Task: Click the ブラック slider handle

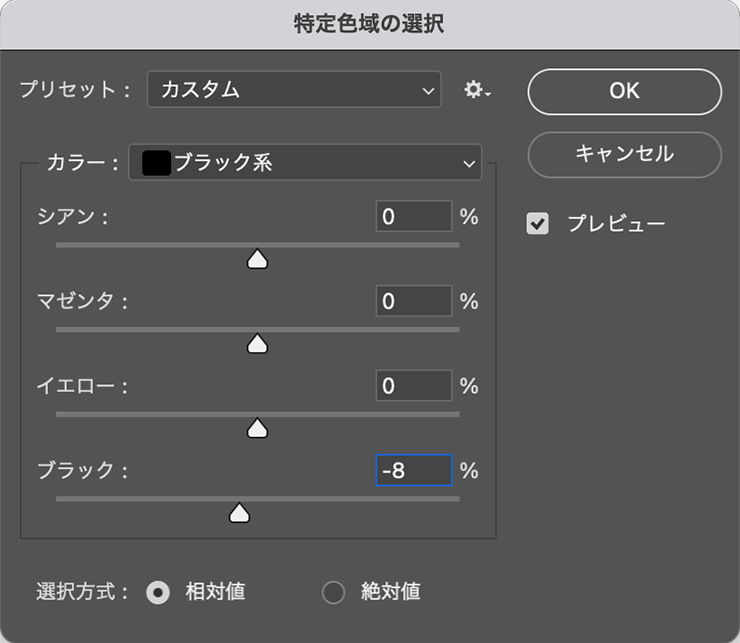Action: (x=239, y=513)
